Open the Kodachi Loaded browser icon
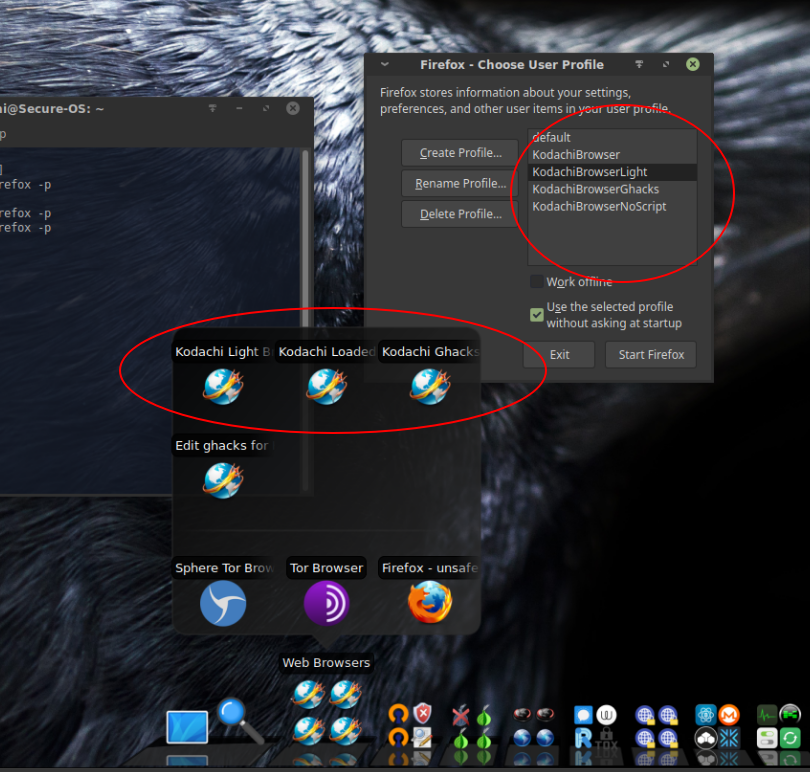Viewport: 810px width, 772px height. (326, 385)
